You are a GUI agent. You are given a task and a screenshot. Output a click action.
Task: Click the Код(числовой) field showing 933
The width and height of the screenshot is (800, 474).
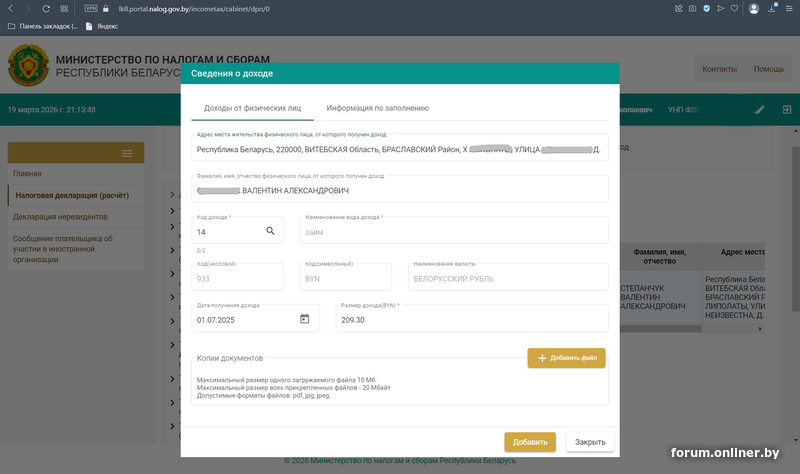[237, 277]
